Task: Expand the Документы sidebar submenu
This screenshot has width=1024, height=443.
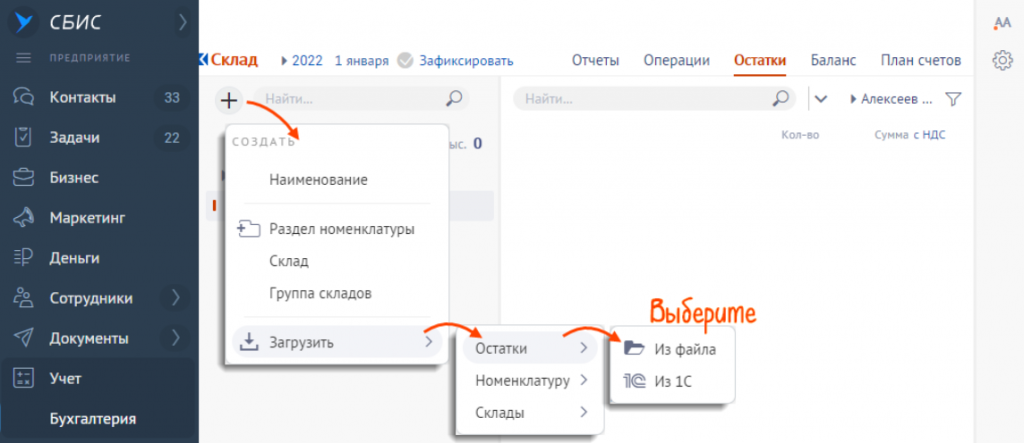Action: 176,338
